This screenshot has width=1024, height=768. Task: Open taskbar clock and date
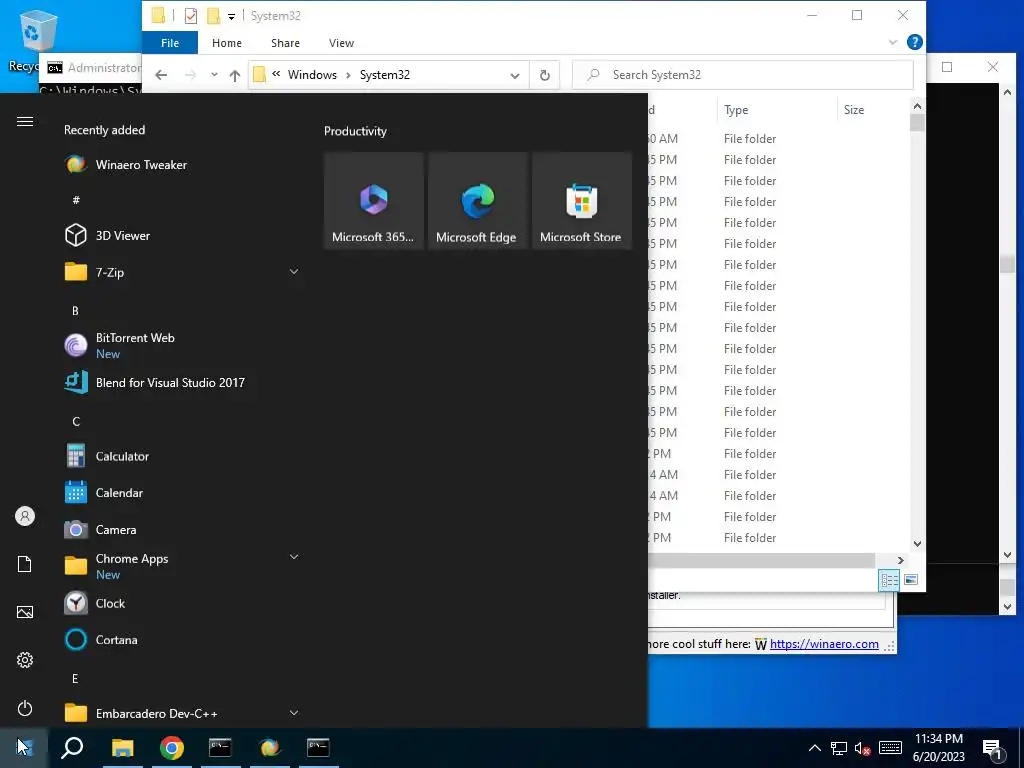click(x=938, y=748)
